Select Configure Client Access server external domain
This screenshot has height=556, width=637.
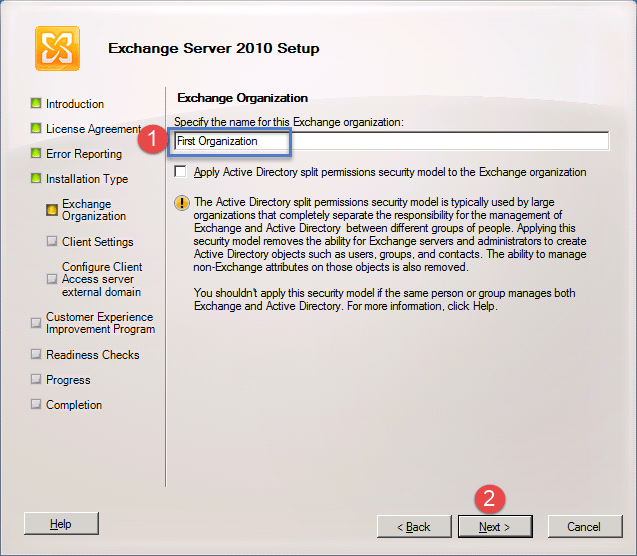tap(102, 279)
